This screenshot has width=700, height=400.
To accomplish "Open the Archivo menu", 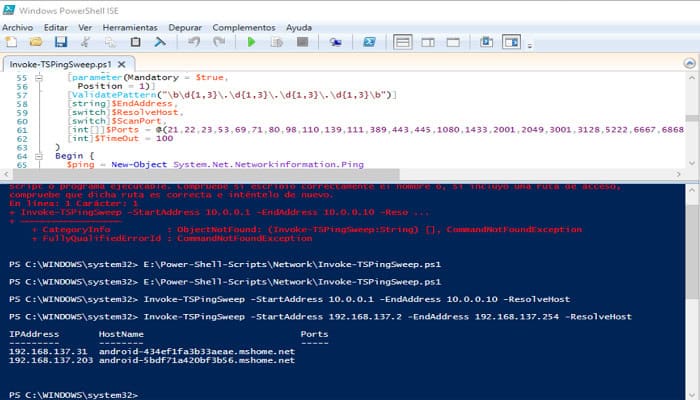I will tap(17, 28).
